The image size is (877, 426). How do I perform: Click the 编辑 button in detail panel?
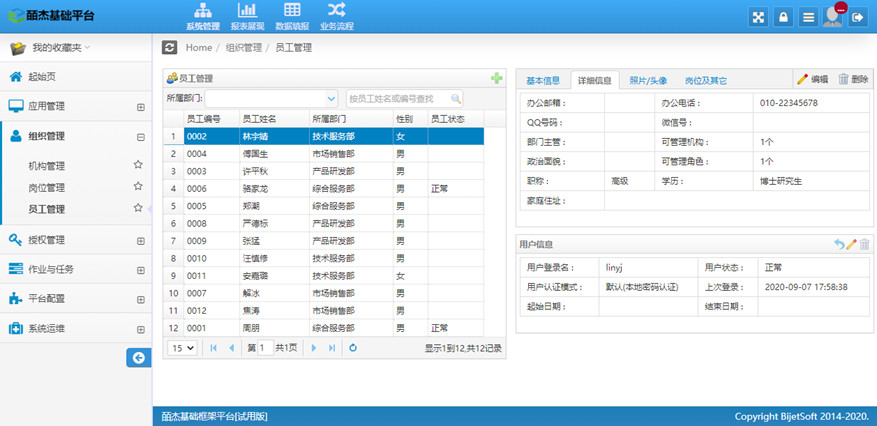[811, 79]
